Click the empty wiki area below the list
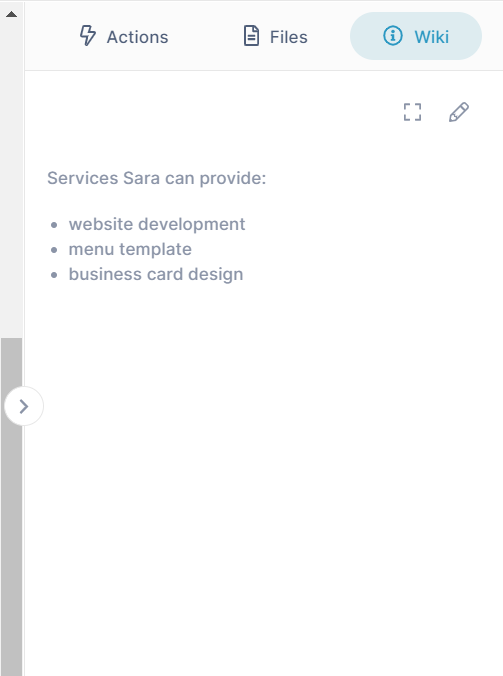The height and width of the screenshot is (676, 503). 264,474
